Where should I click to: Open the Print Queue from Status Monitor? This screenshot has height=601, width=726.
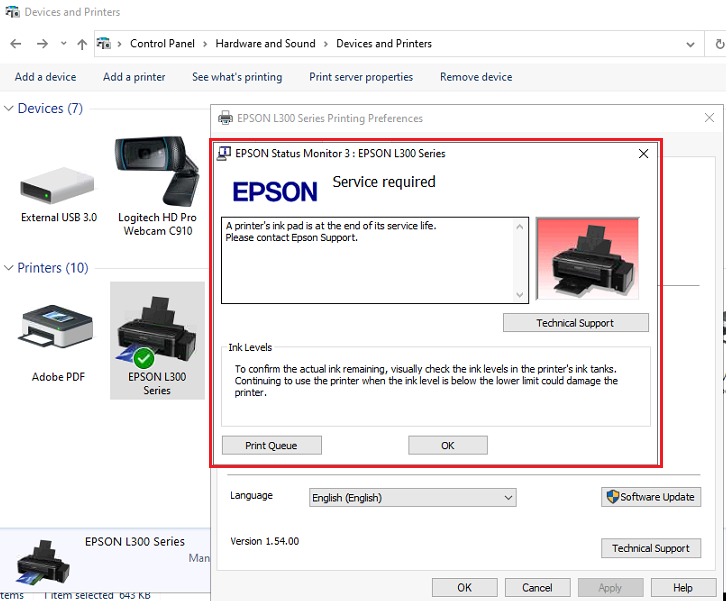coord(271,445)
